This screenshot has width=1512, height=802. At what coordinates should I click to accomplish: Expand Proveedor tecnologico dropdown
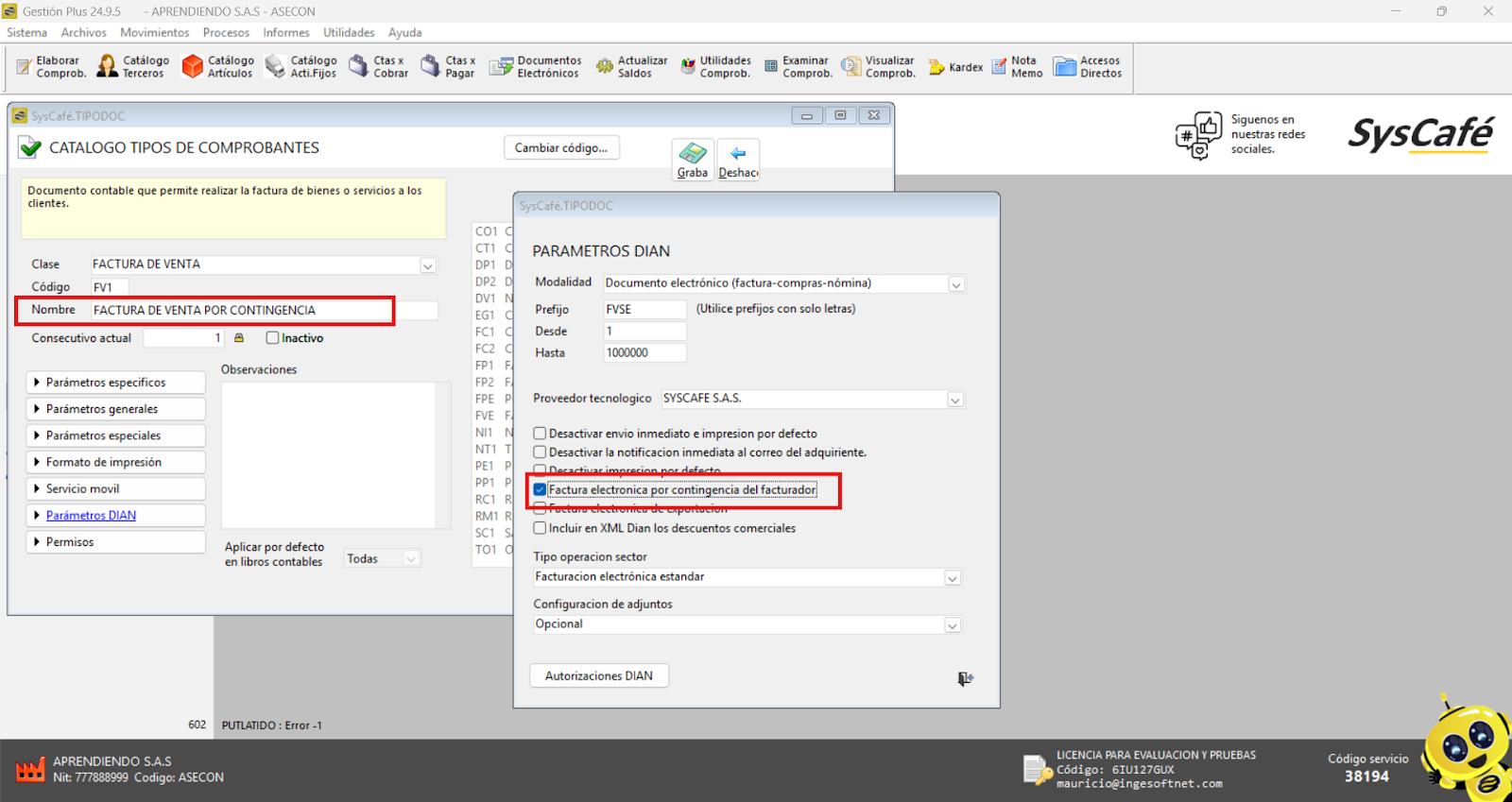pos(954,400)
